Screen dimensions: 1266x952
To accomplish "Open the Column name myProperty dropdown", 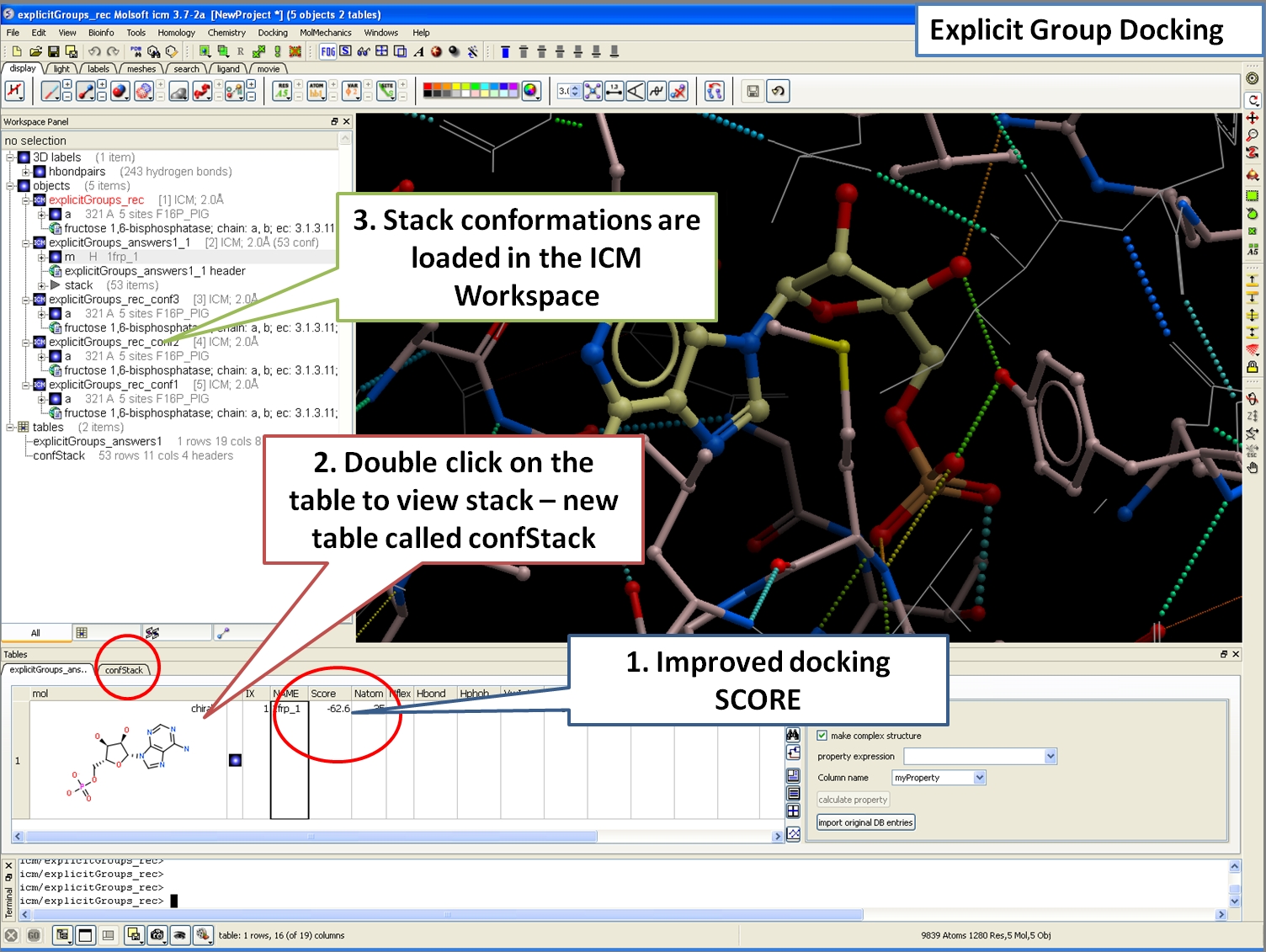I will 979,778.
